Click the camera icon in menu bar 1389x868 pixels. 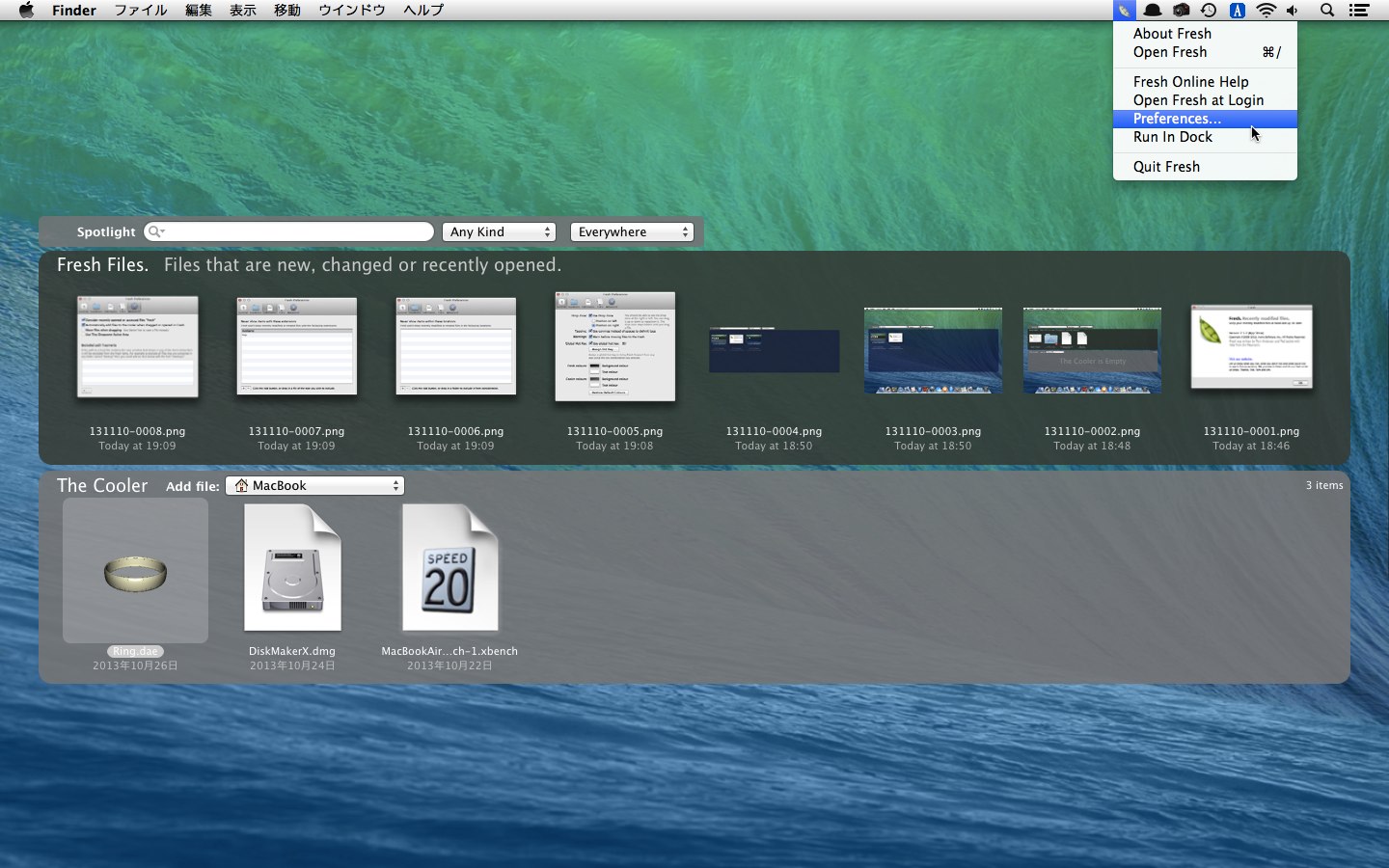1181,11
